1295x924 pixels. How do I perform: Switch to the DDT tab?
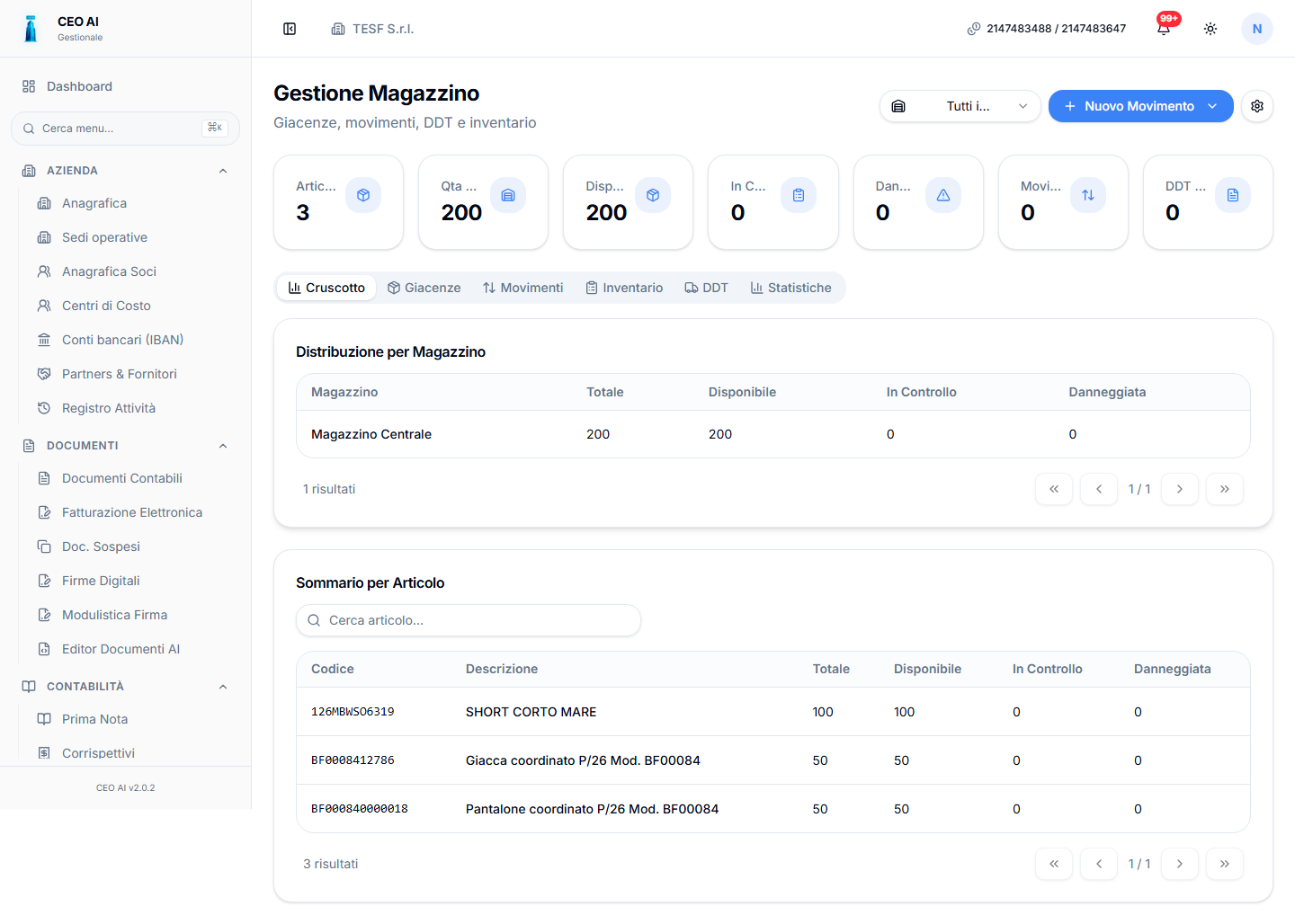706,288
